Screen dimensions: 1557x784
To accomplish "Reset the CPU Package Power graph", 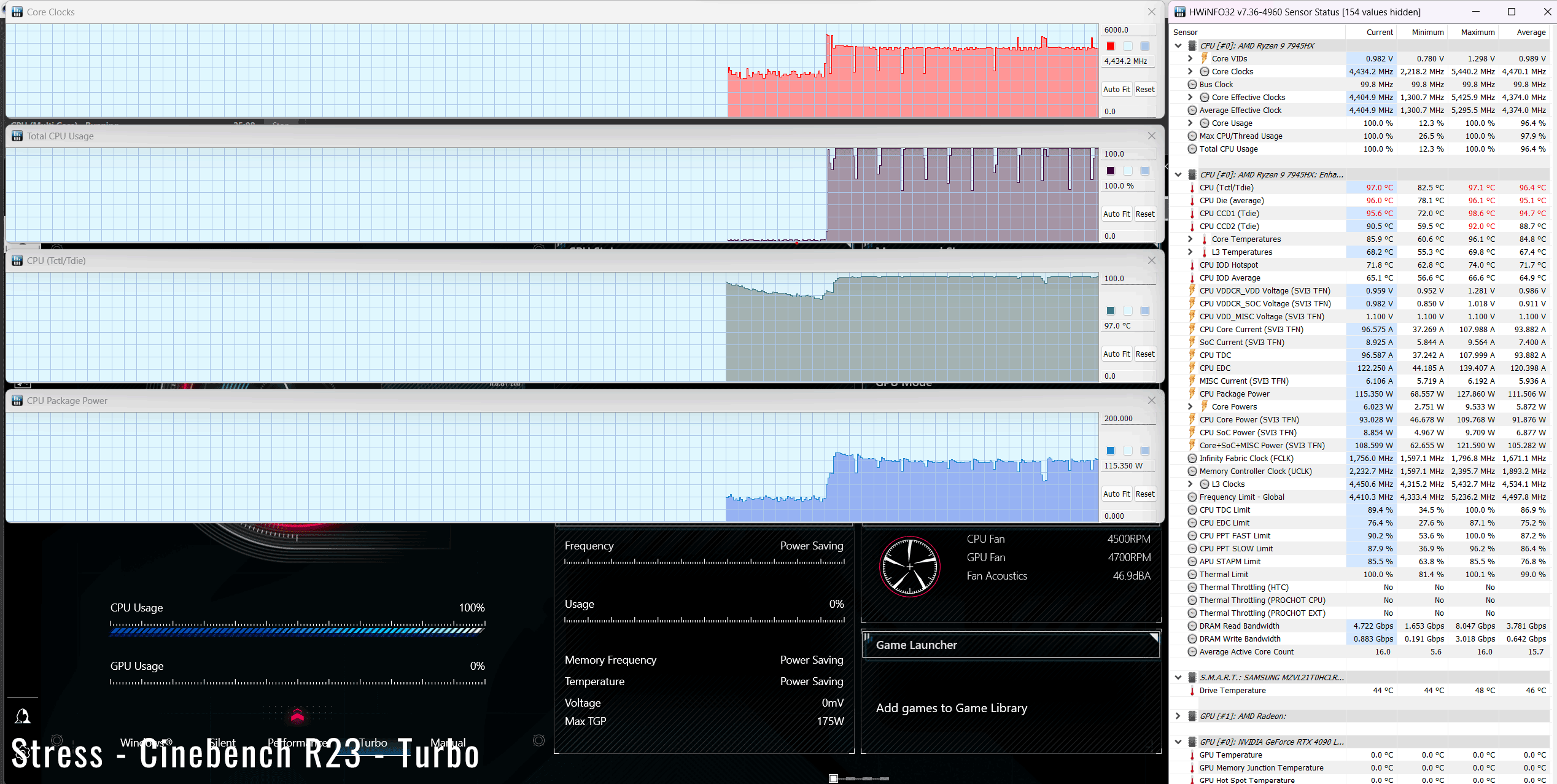I will [1144, 494].
